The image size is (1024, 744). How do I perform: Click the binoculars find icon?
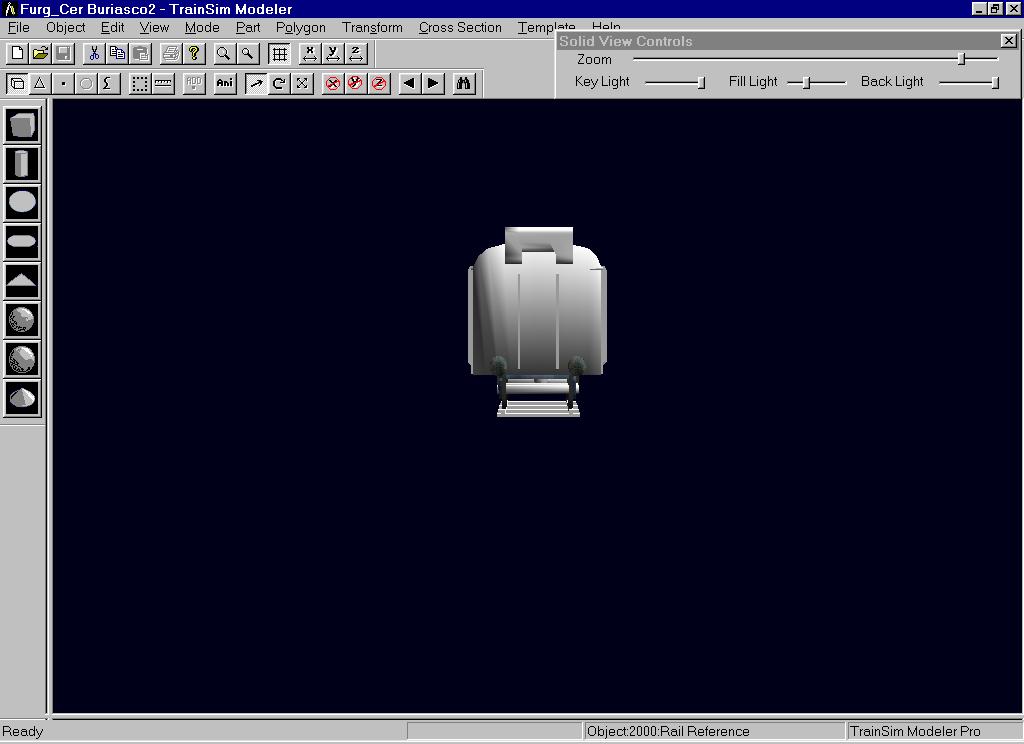point(463,84)
